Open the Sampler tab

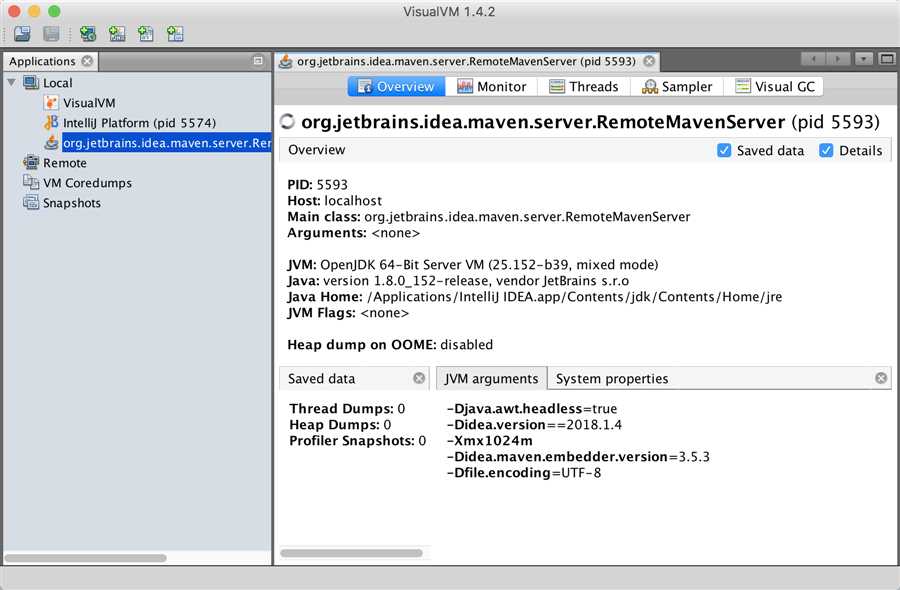click(x=677, y=87)
